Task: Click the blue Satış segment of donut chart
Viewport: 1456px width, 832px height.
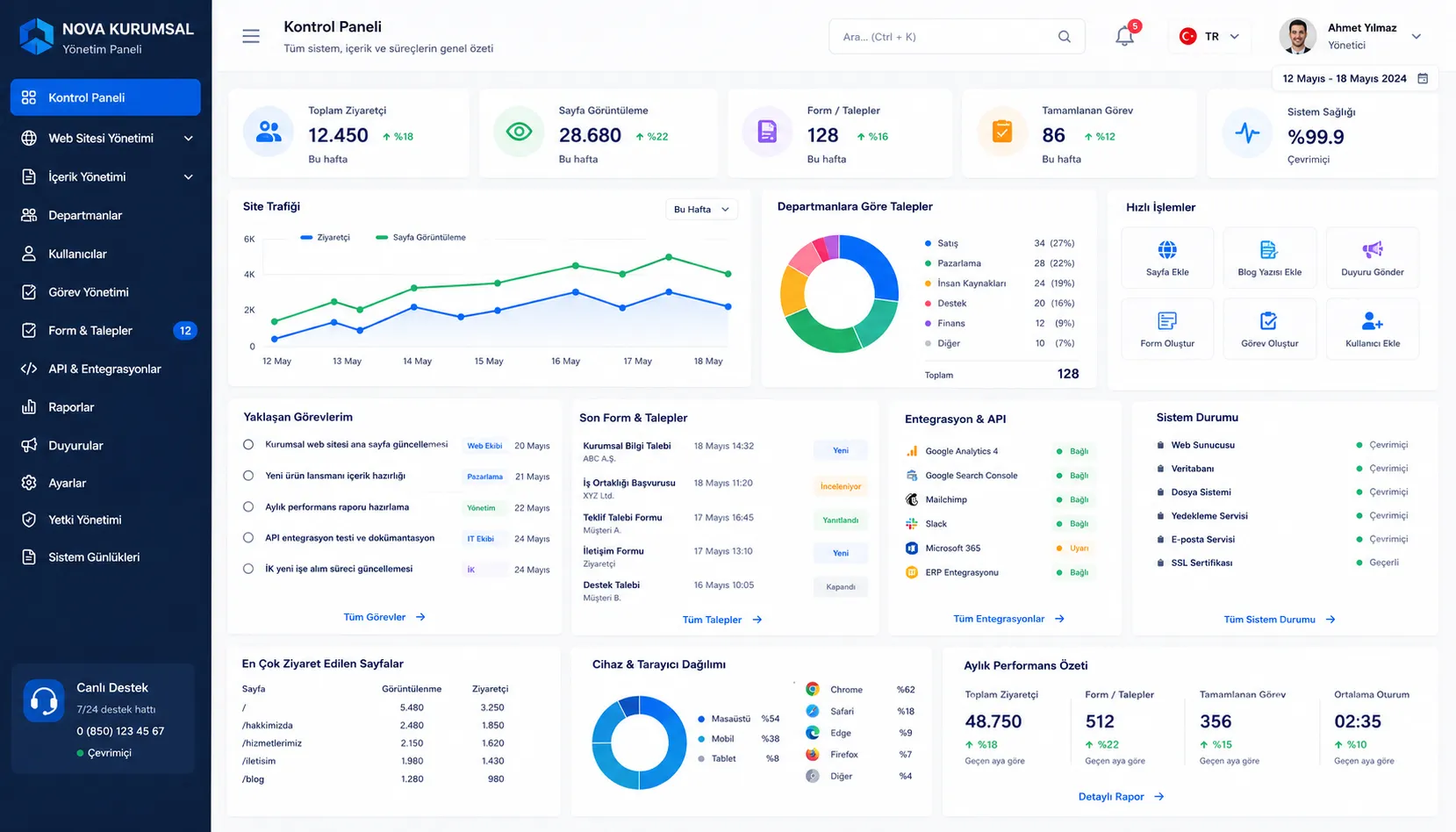Action: pos(875,264)
